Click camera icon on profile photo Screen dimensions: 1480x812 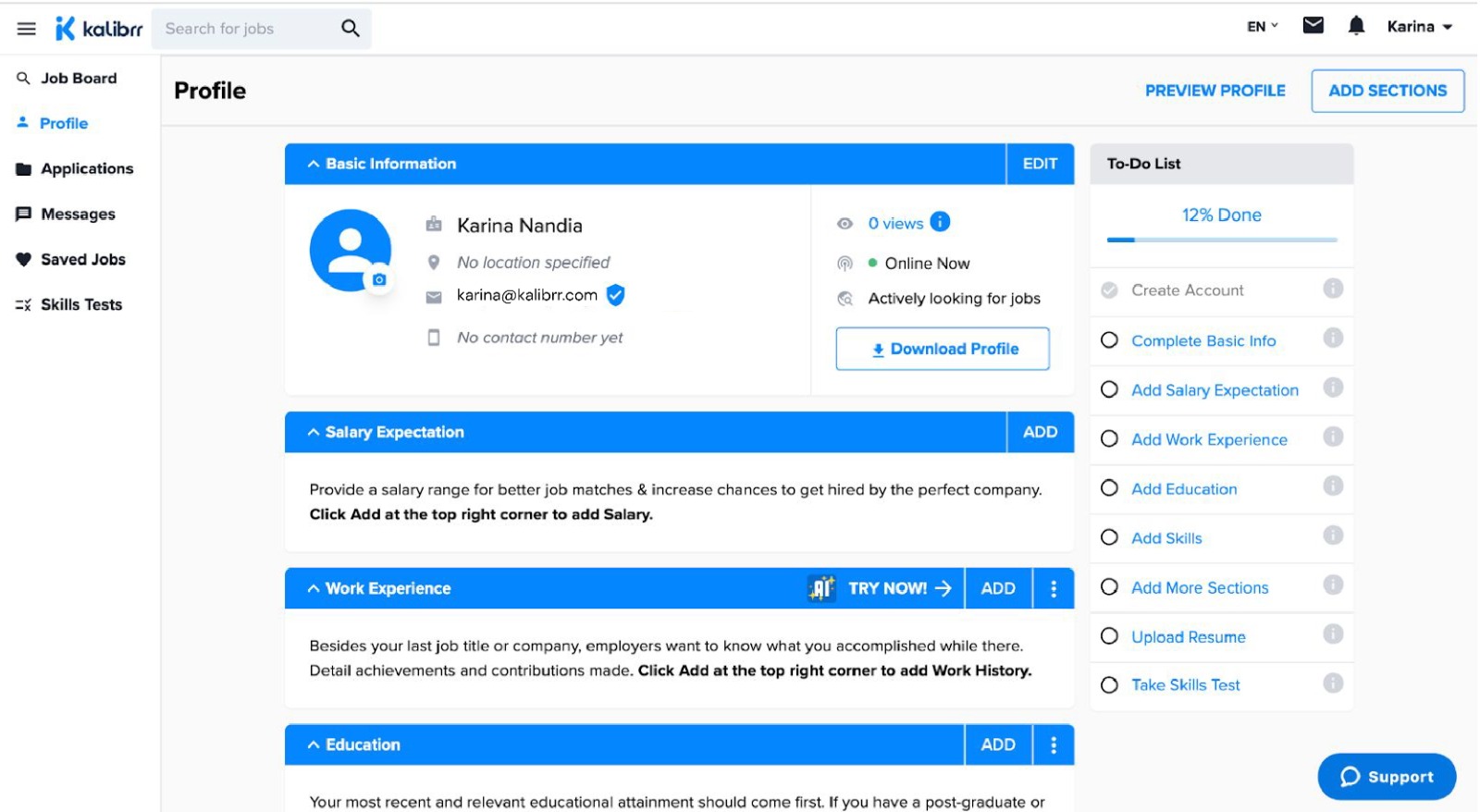point(379,279)
